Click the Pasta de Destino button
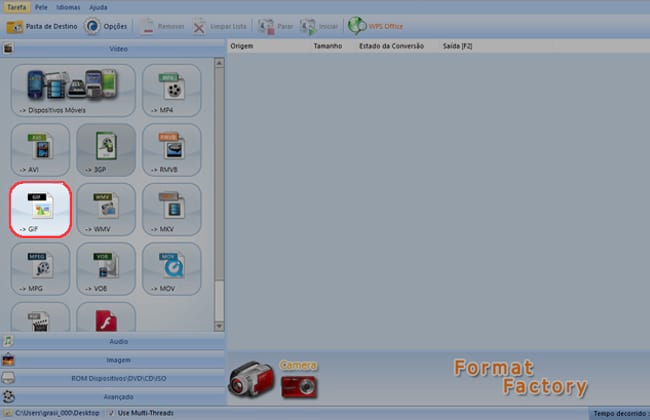The image size is (650, 420). (x=40, y=26)
